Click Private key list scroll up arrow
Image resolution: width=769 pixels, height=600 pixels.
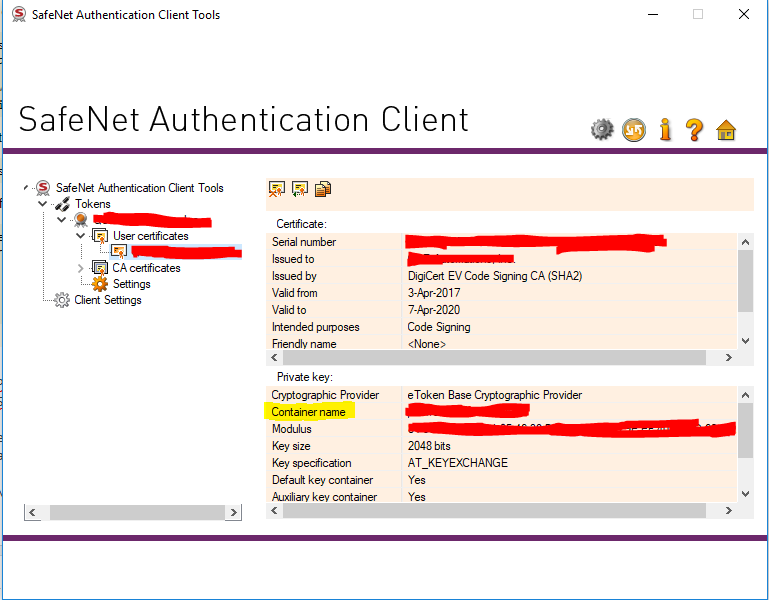pyautogui.click(x=745, y=395)
